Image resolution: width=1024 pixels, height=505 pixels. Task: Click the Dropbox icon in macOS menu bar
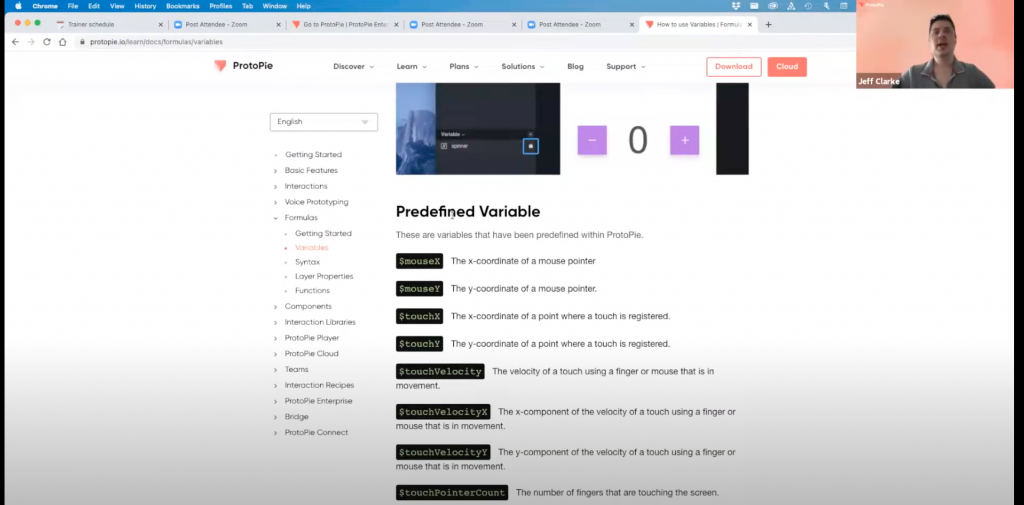point(736,6)
